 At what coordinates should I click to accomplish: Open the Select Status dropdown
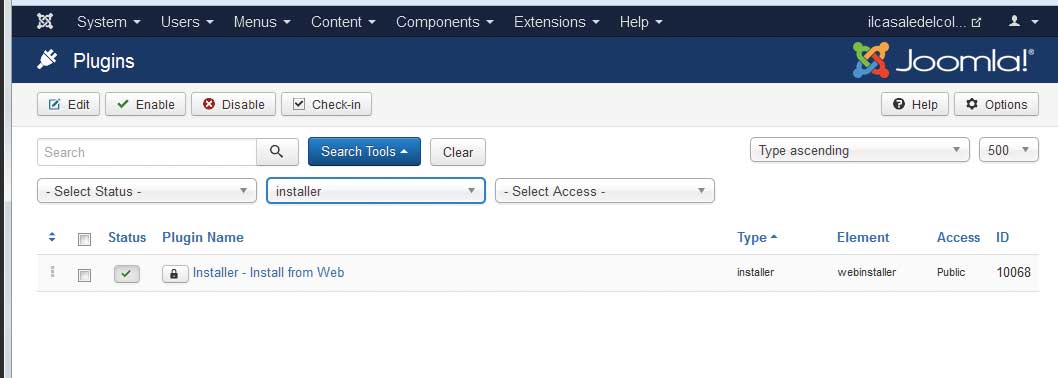pyautogui.click(x=147, y=191)
